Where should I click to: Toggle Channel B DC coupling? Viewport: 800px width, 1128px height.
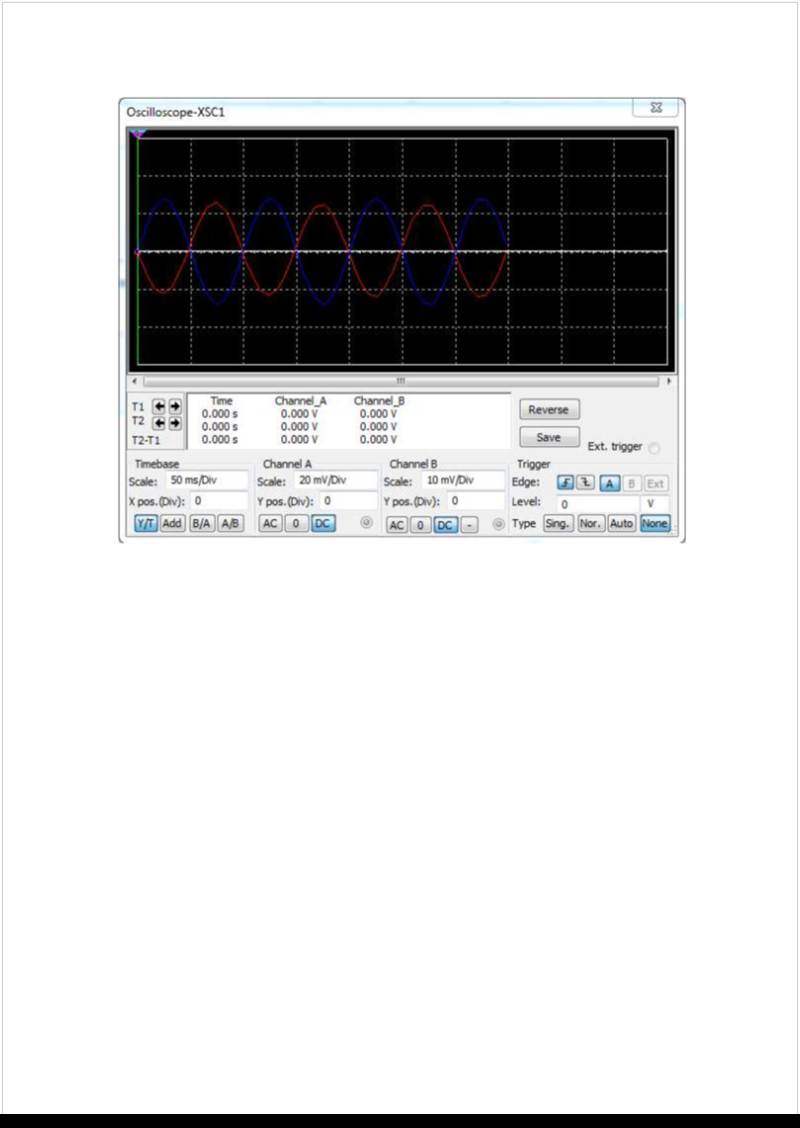pyautogui.click(x=445, y=525)
